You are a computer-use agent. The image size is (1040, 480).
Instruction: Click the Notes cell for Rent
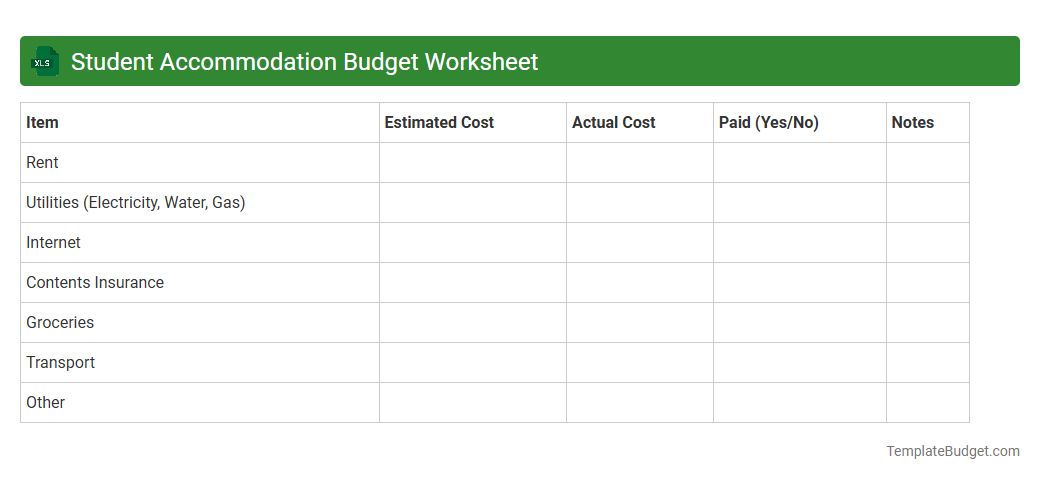[928, 162]
